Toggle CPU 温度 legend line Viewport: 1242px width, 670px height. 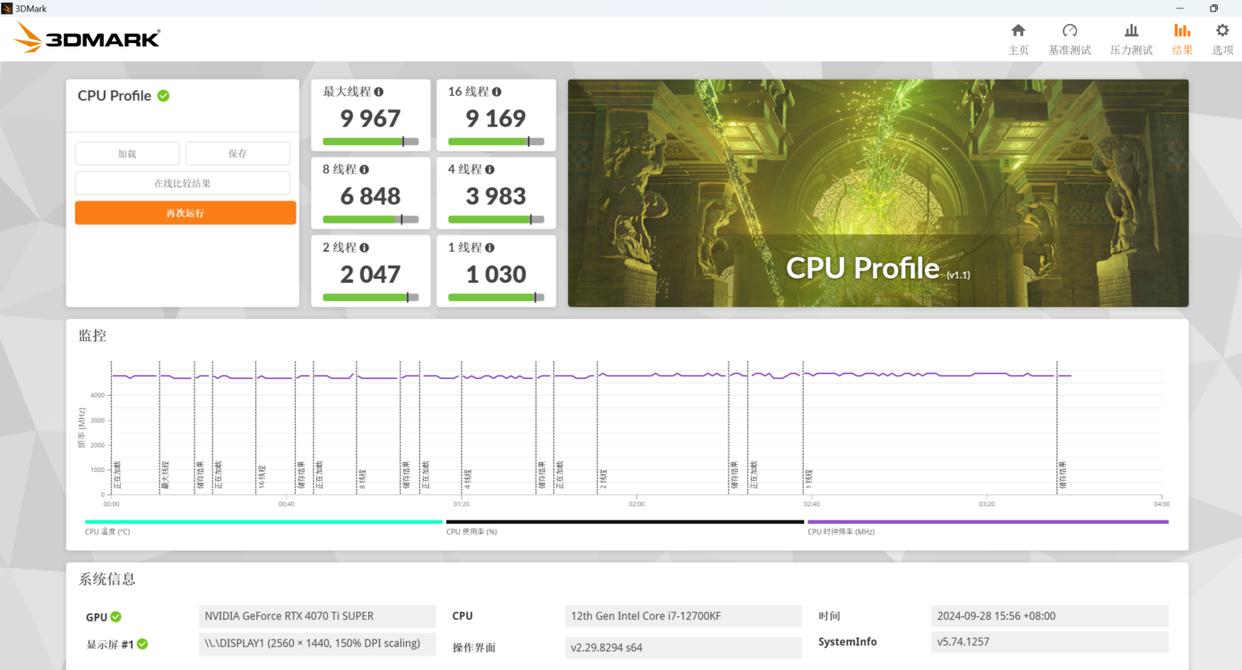point(263,522)
